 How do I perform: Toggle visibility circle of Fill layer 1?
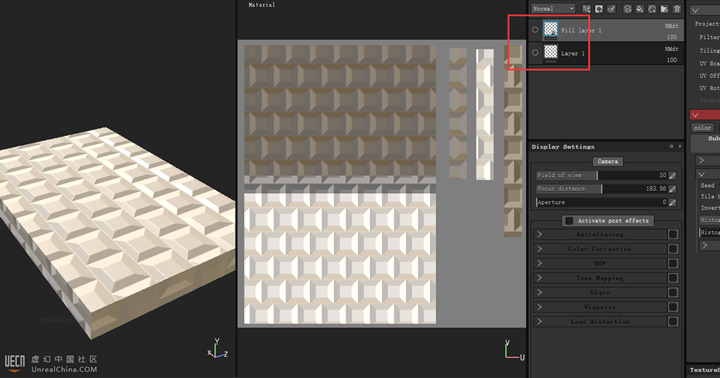pyautogui.click(x=535, y=30)
